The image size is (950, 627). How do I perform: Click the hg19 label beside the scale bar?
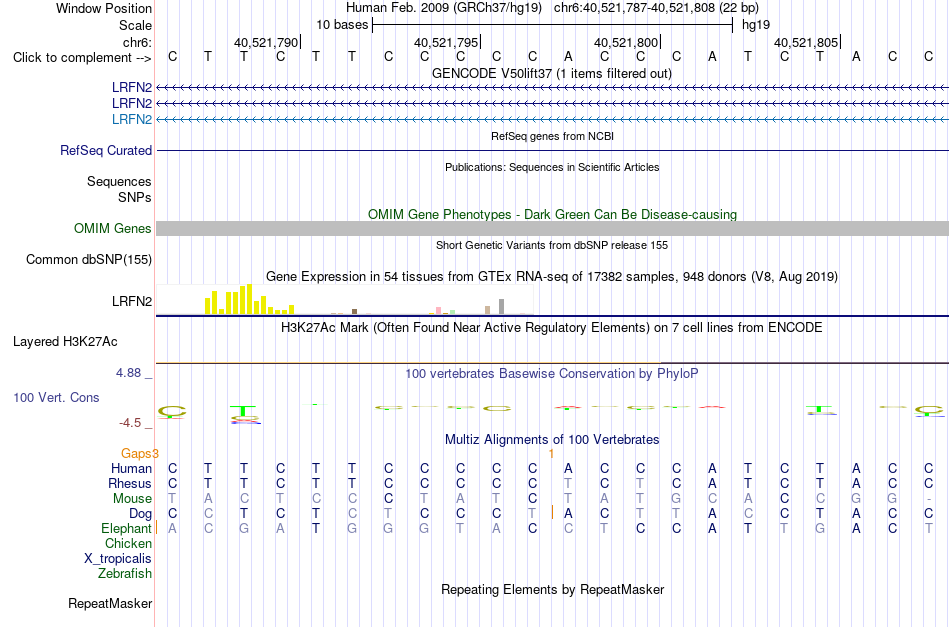tap(756, 25)
